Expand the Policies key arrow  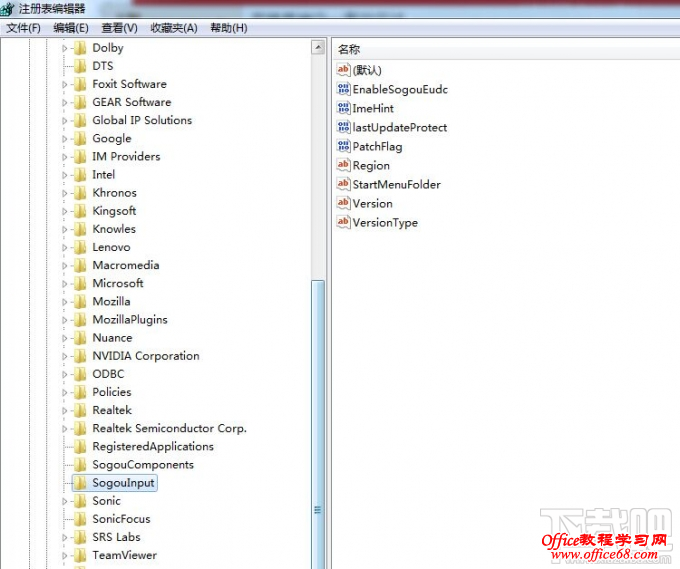[x=65, y=392]
